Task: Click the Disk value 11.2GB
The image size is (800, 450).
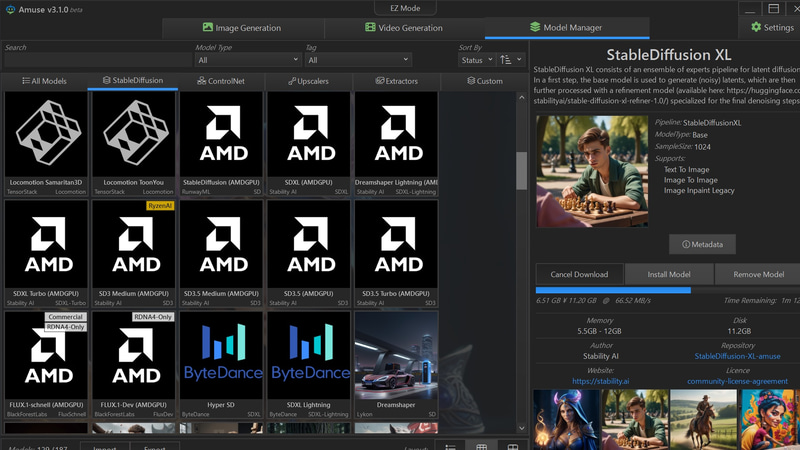Action: pos(739,331)
